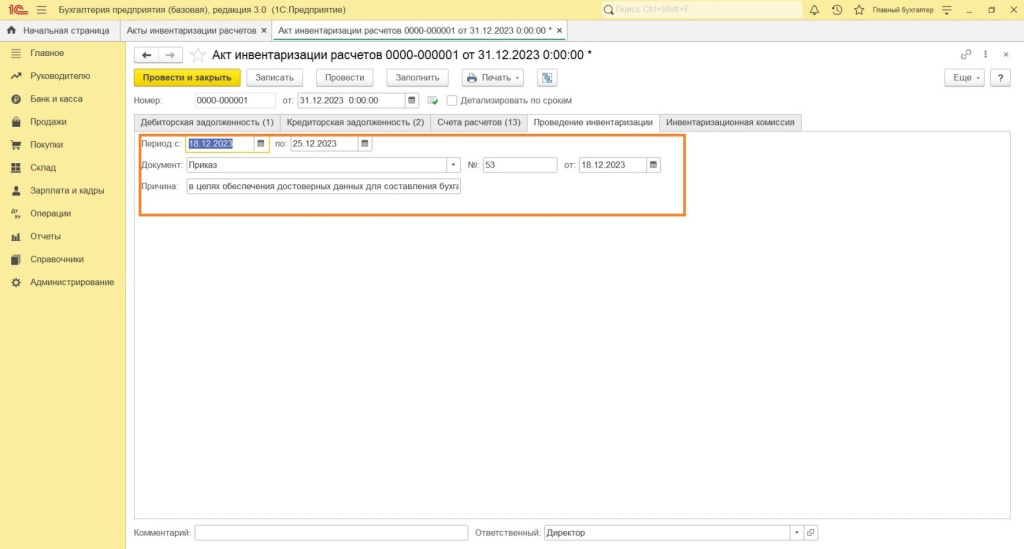Expand the Ответственный dropdown arrow
Screen dimensions: 1024x549
[x=796, y=533]
